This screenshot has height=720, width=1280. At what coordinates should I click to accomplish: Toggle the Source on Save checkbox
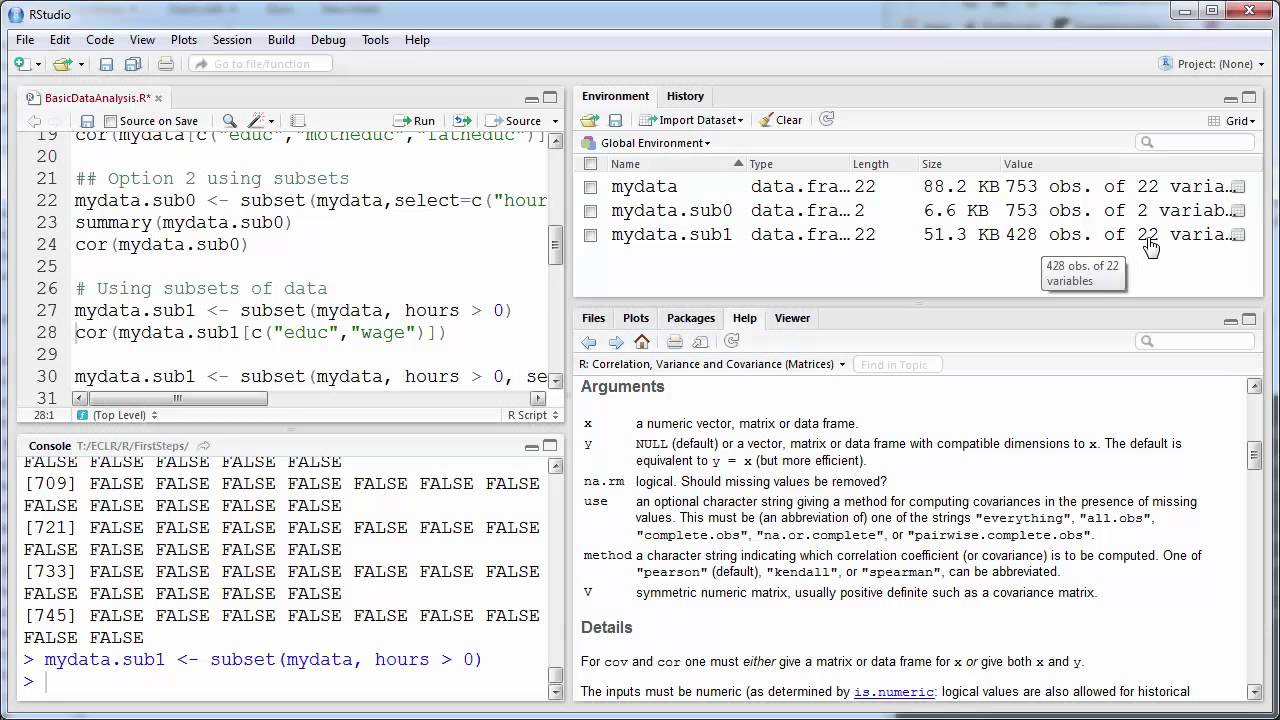tap(111, 121)
